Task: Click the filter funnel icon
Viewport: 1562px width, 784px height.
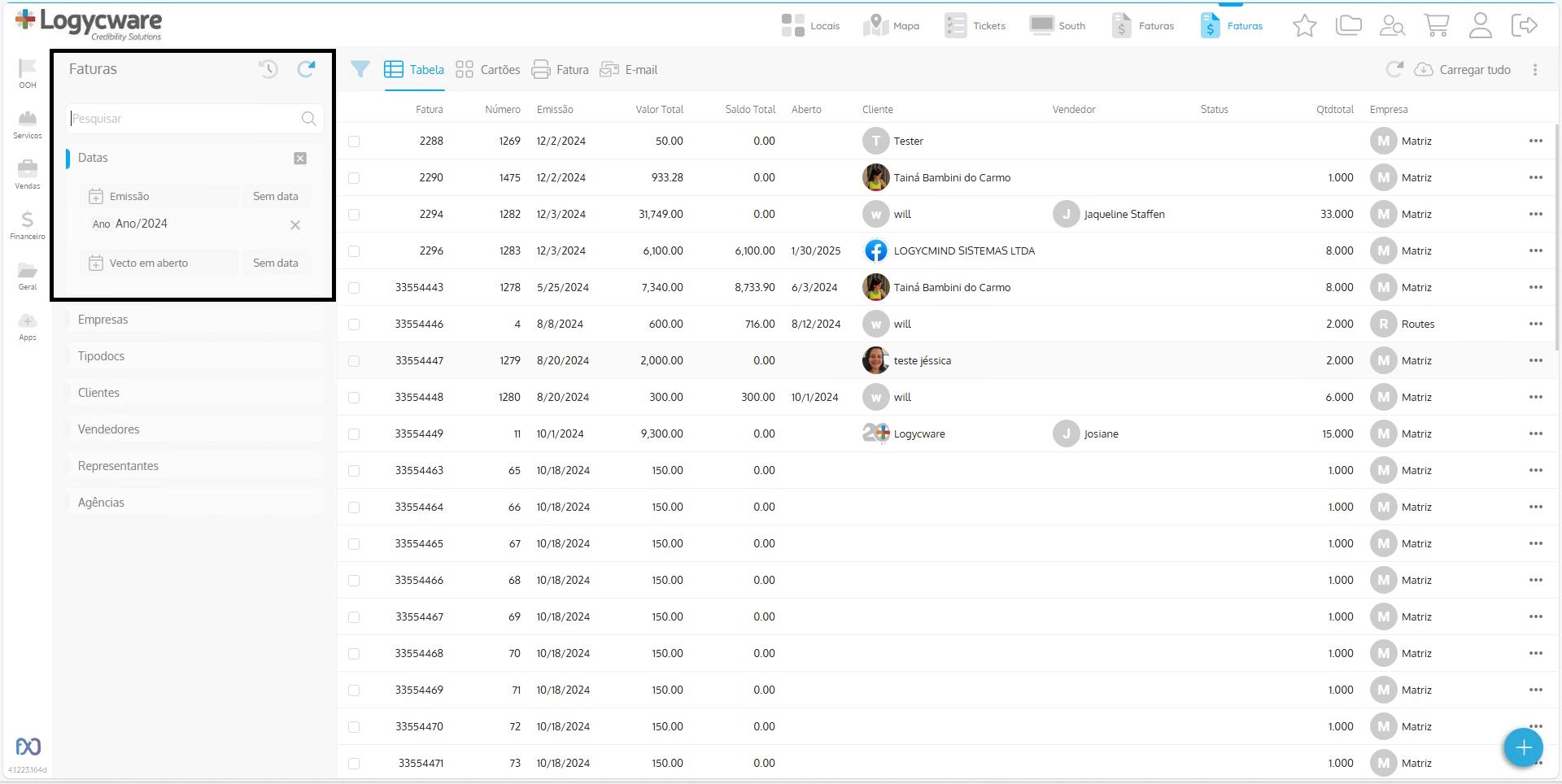Action: [x=360, y=70]
